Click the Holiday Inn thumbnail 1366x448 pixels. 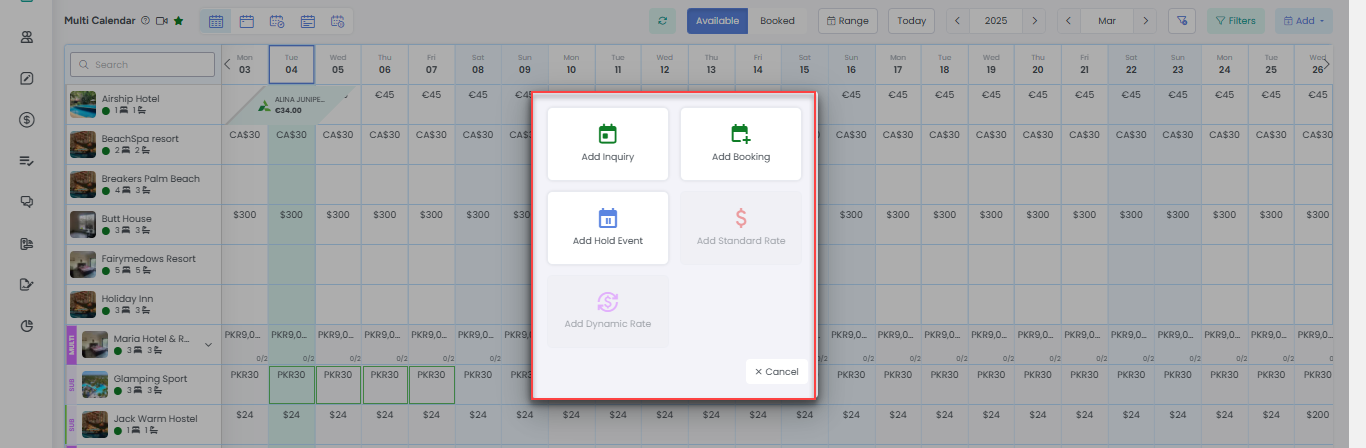pyautogui.click(x=83, y=304)
